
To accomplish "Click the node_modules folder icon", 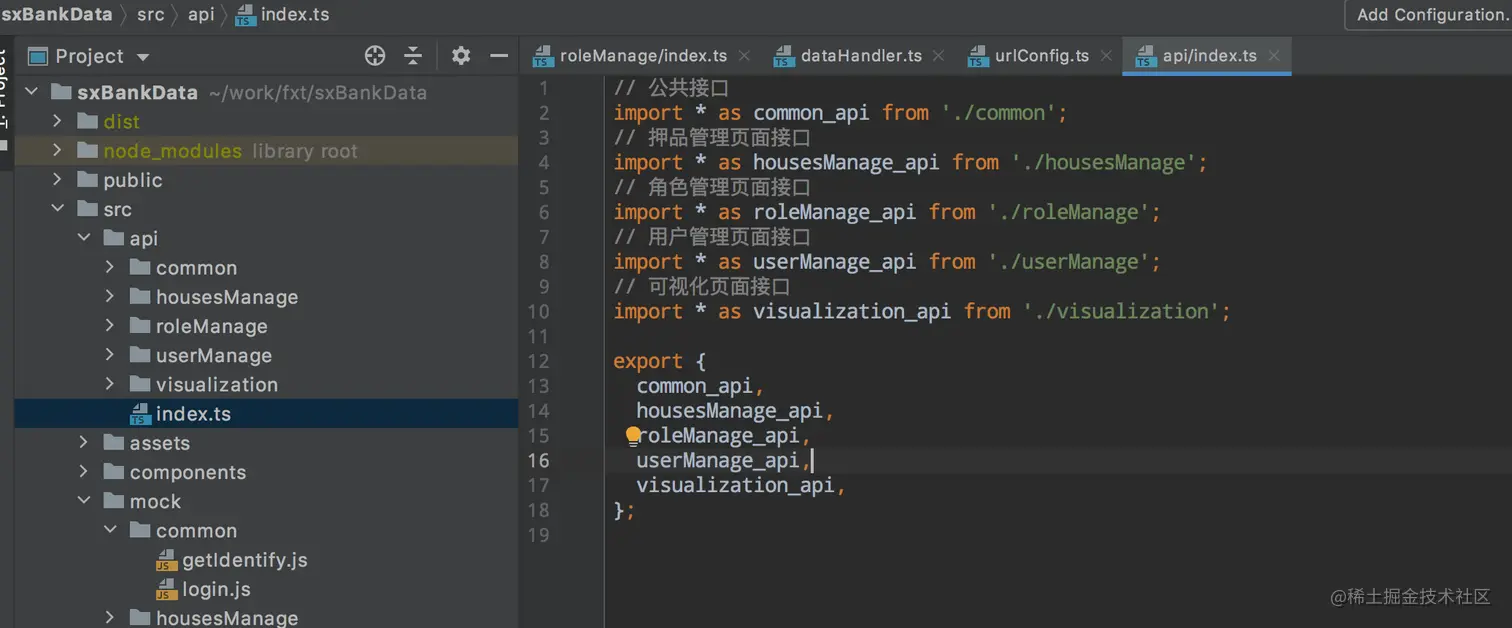I will click(87, 151).
